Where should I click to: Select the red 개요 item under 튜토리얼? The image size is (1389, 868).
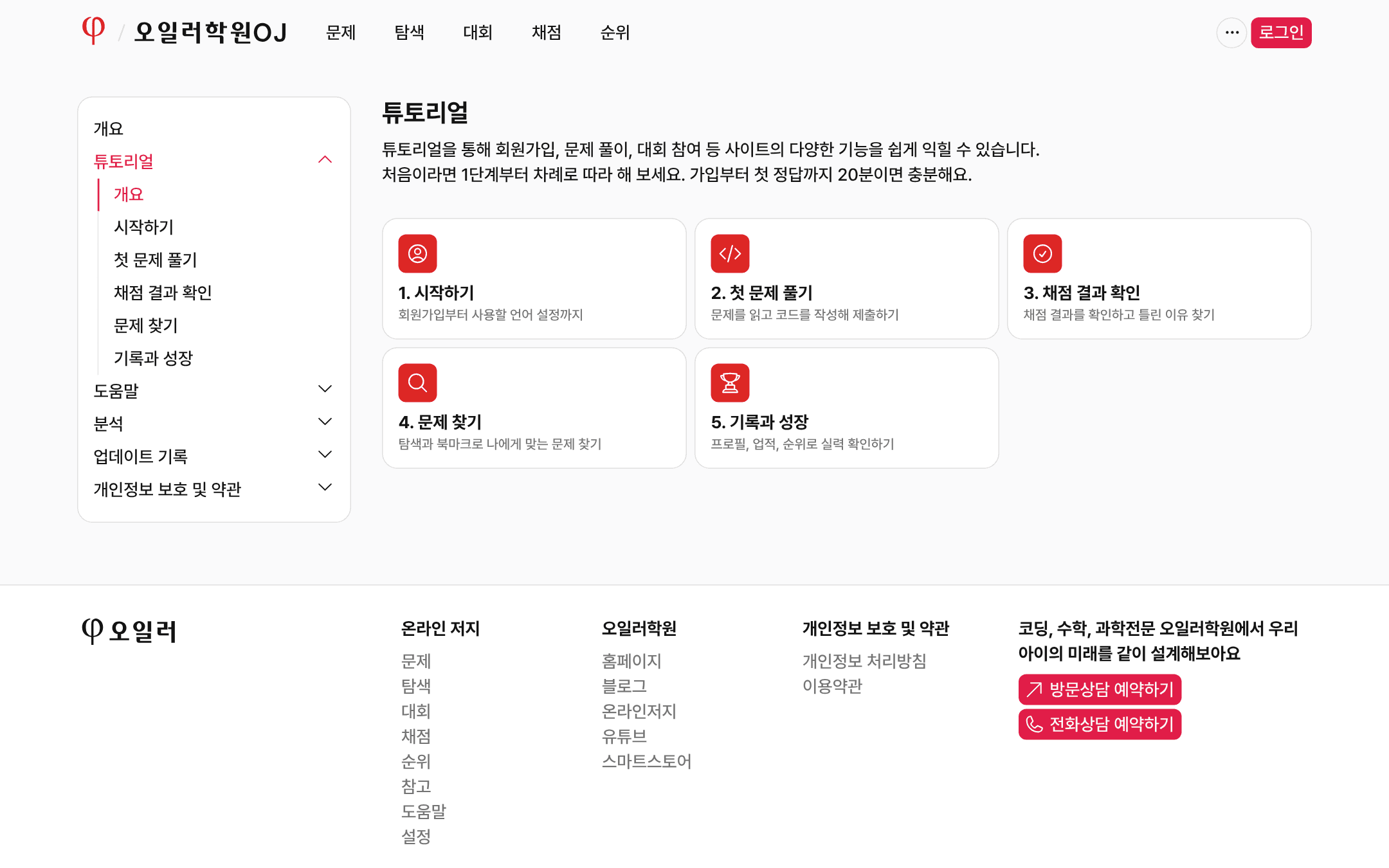[x=129, y=194]
